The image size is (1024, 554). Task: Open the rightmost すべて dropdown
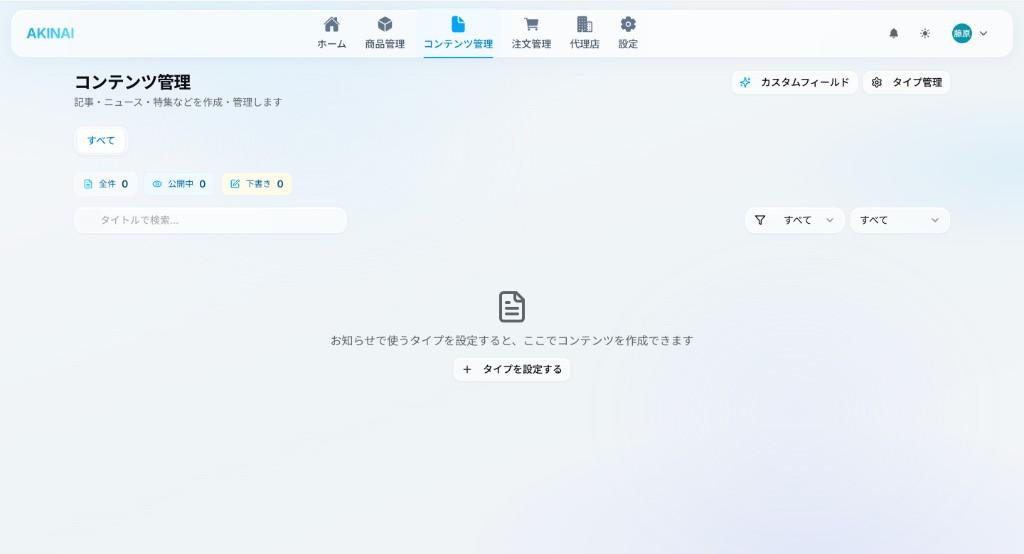[x=900, y=220]
